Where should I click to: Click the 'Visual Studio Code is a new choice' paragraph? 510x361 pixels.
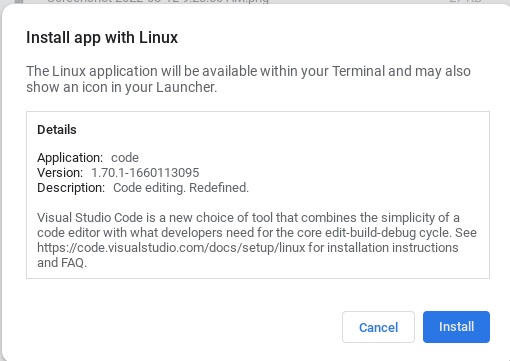[x=257, y=240]
